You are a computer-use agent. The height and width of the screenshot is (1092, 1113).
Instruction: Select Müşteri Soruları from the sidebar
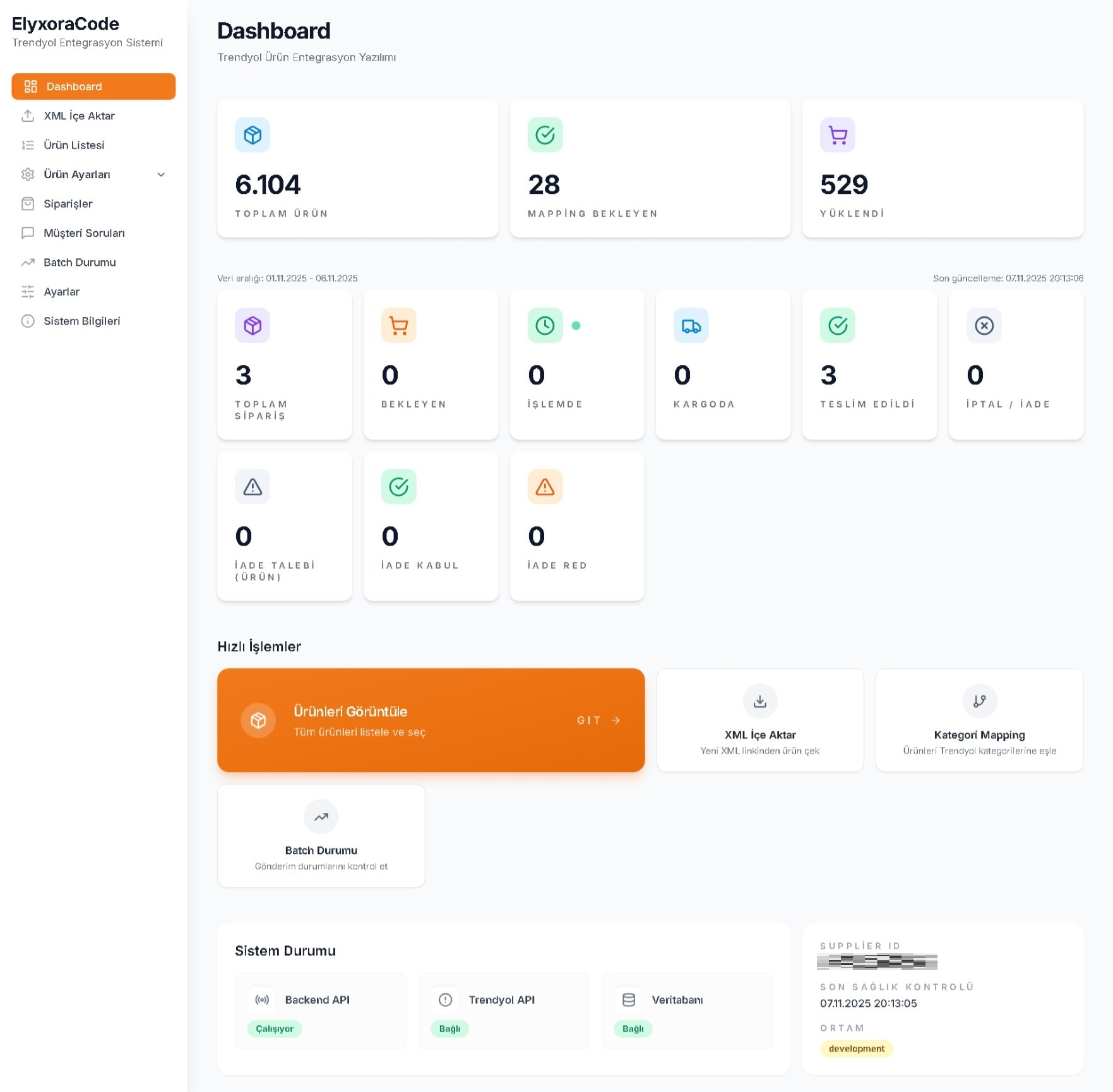(84, 233)
